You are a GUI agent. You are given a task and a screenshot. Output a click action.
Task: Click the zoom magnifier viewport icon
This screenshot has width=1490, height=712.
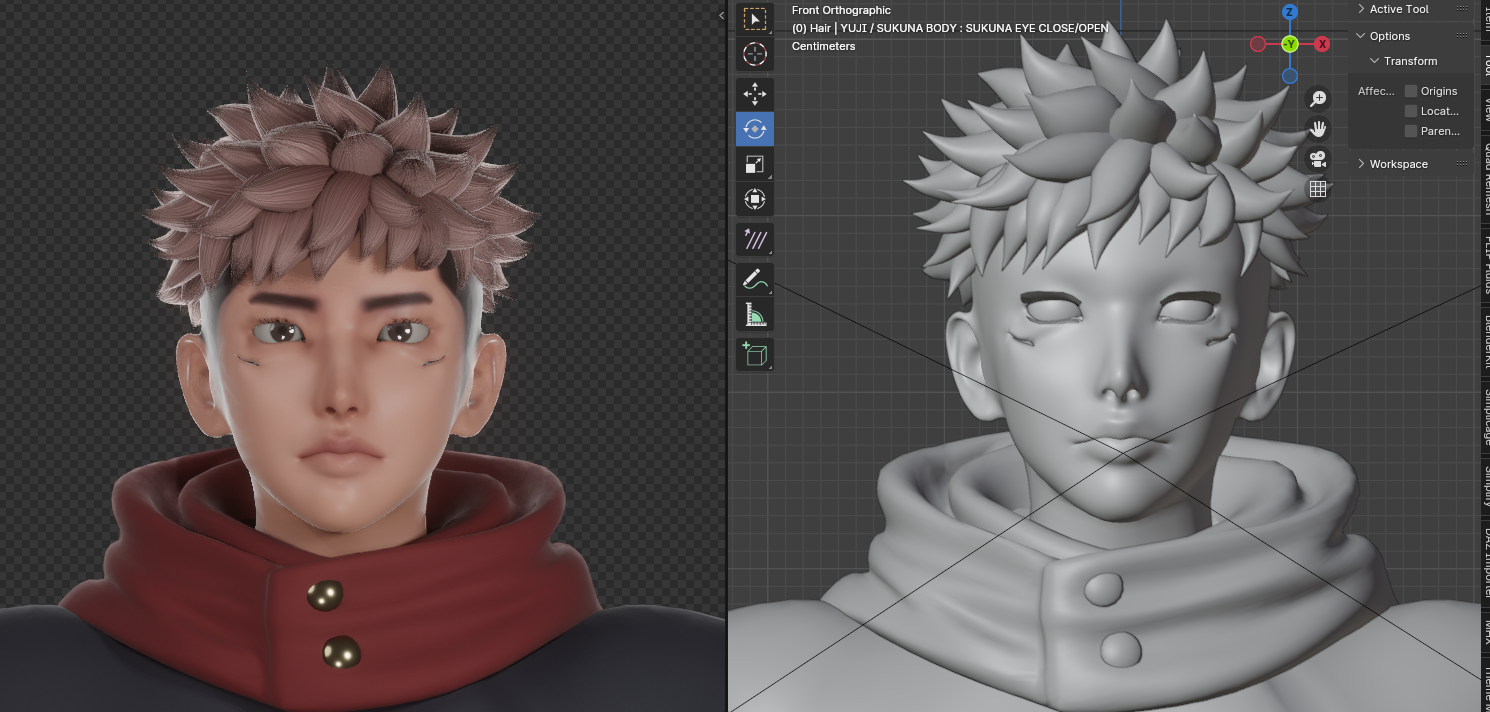pyautogui.click(x=1318, y=98)
